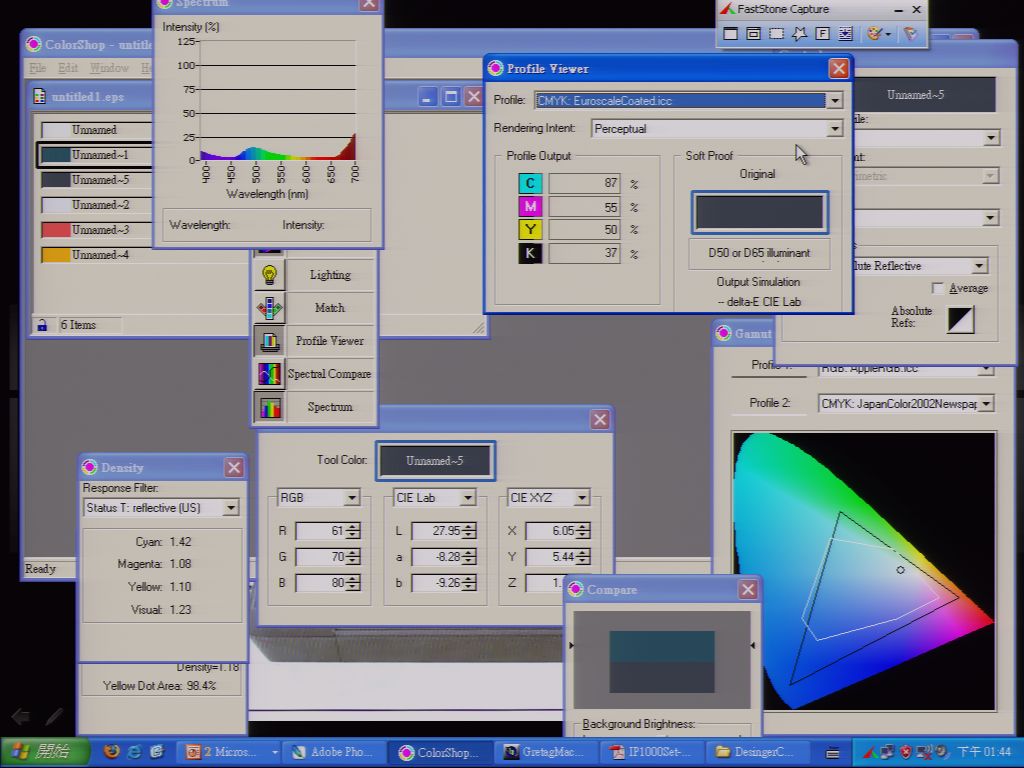Expand the Profile dropdown showing EuroscaleCoated.icc

pos(835,101)
